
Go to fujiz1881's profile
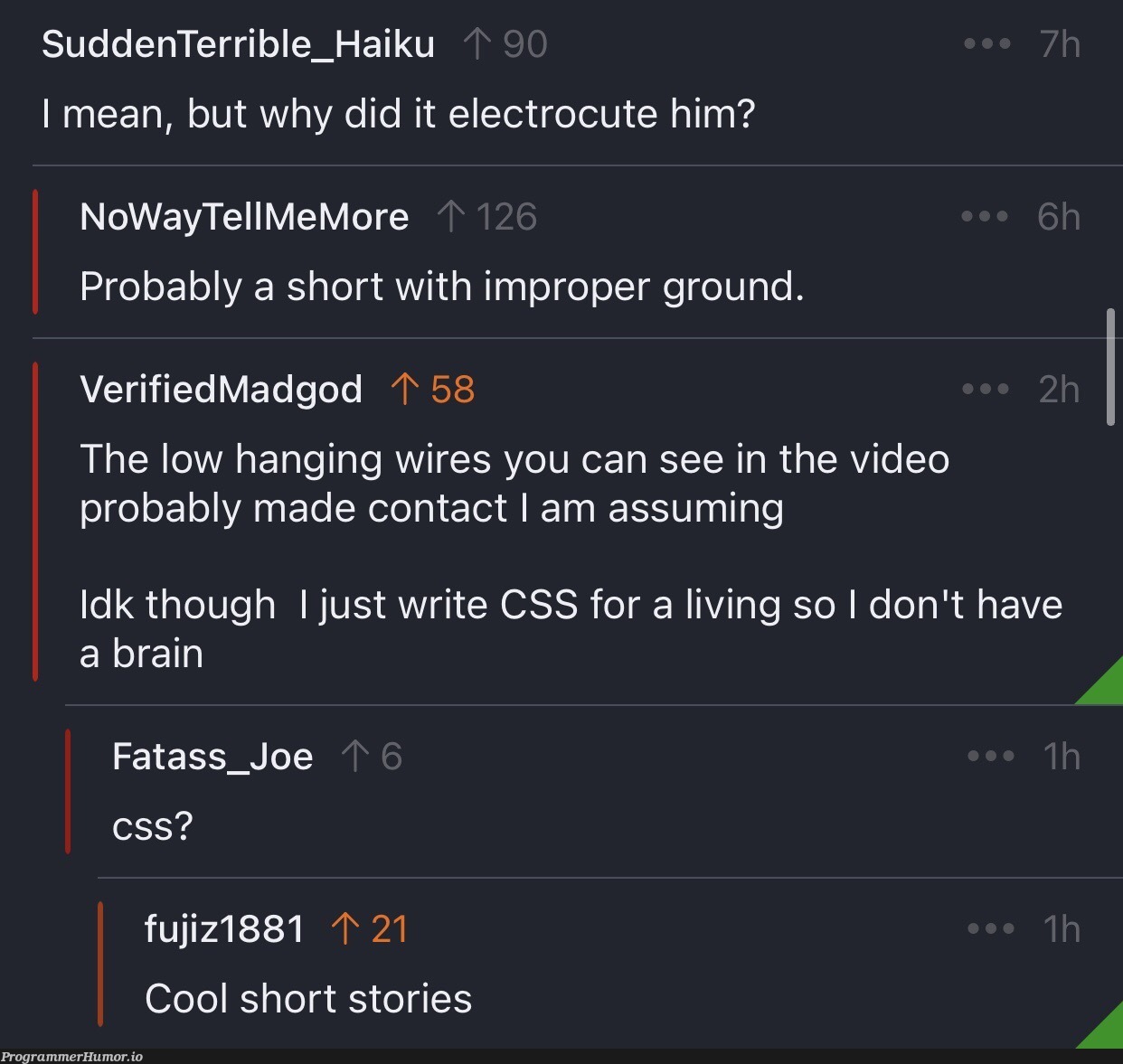coord(224,929)
